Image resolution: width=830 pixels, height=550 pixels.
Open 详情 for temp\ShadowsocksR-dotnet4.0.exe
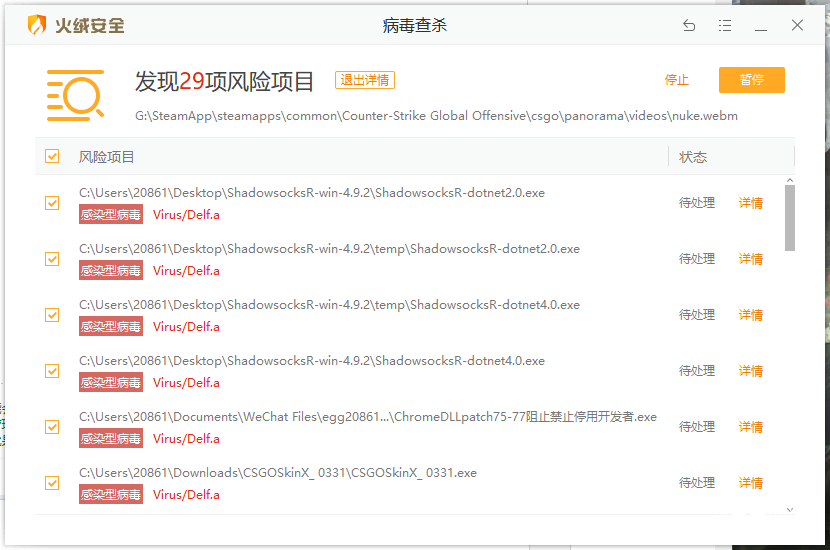[x=751, y=315]
